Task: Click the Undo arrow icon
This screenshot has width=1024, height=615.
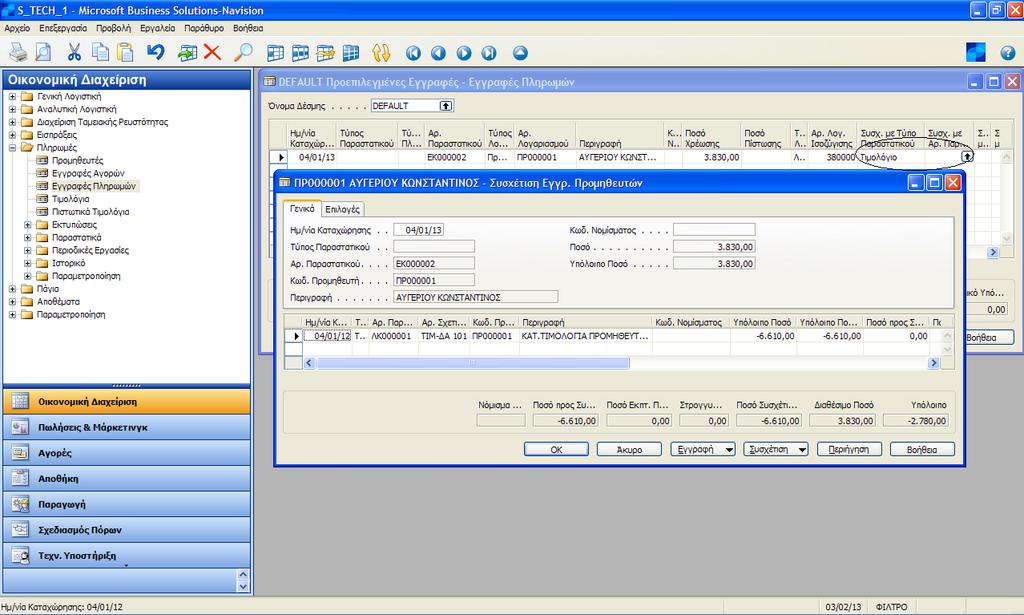Action: point(155,52)
